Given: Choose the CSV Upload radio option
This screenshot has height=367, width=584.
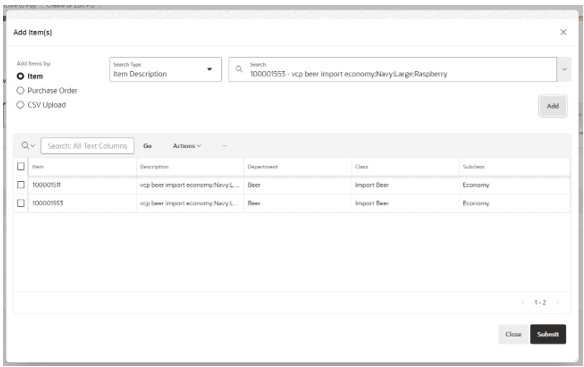Looking at the screenshot, I should tap(20, 105).
